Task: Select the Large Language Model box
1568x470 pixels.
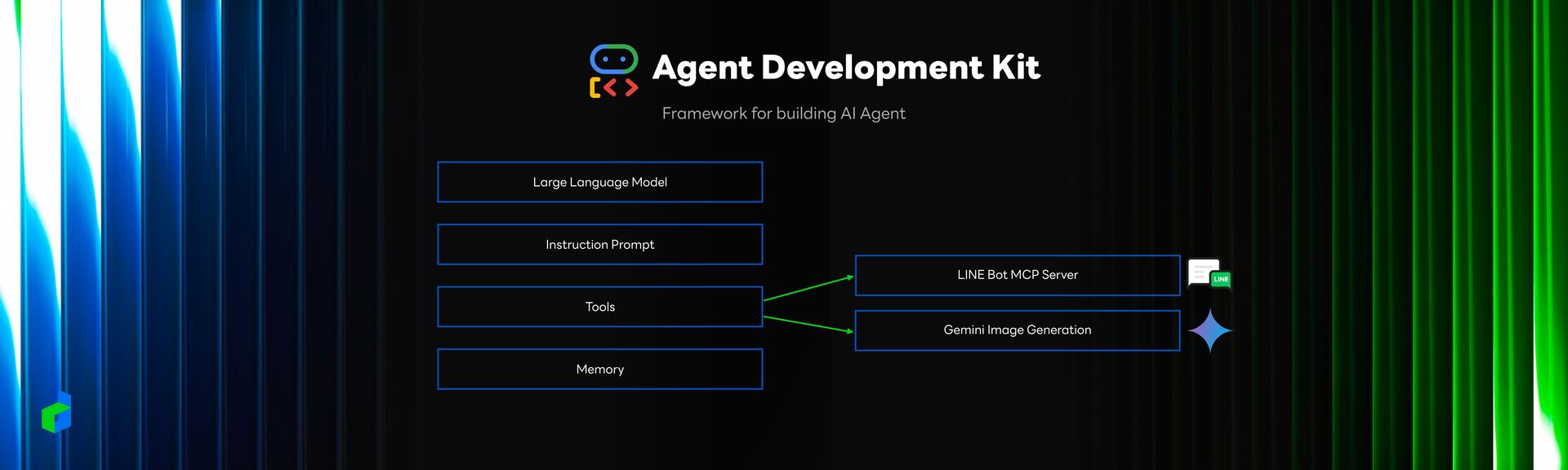Action: coord(600,182)
